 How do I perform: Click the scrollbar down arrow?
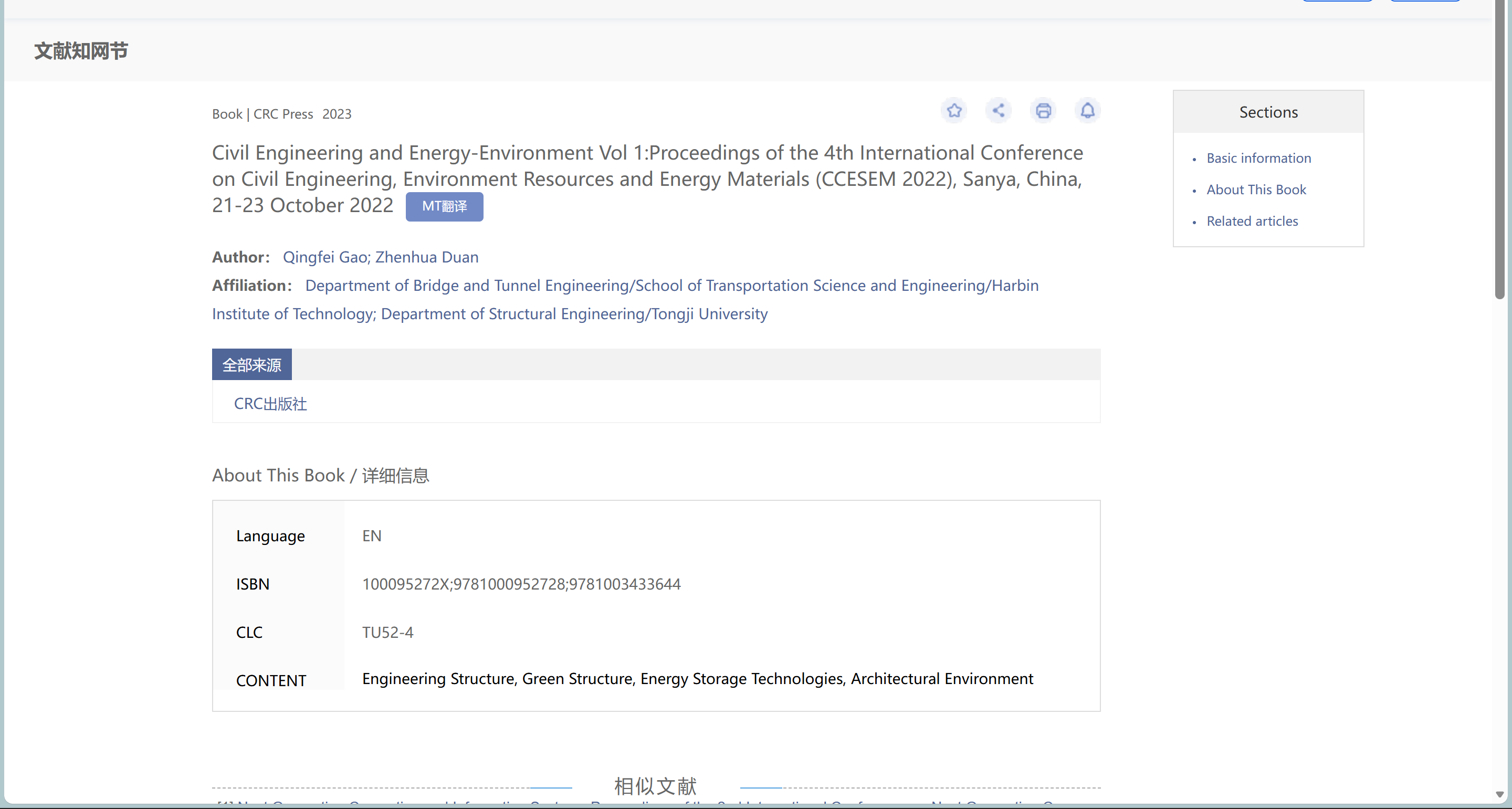(x=1500, y=794)
